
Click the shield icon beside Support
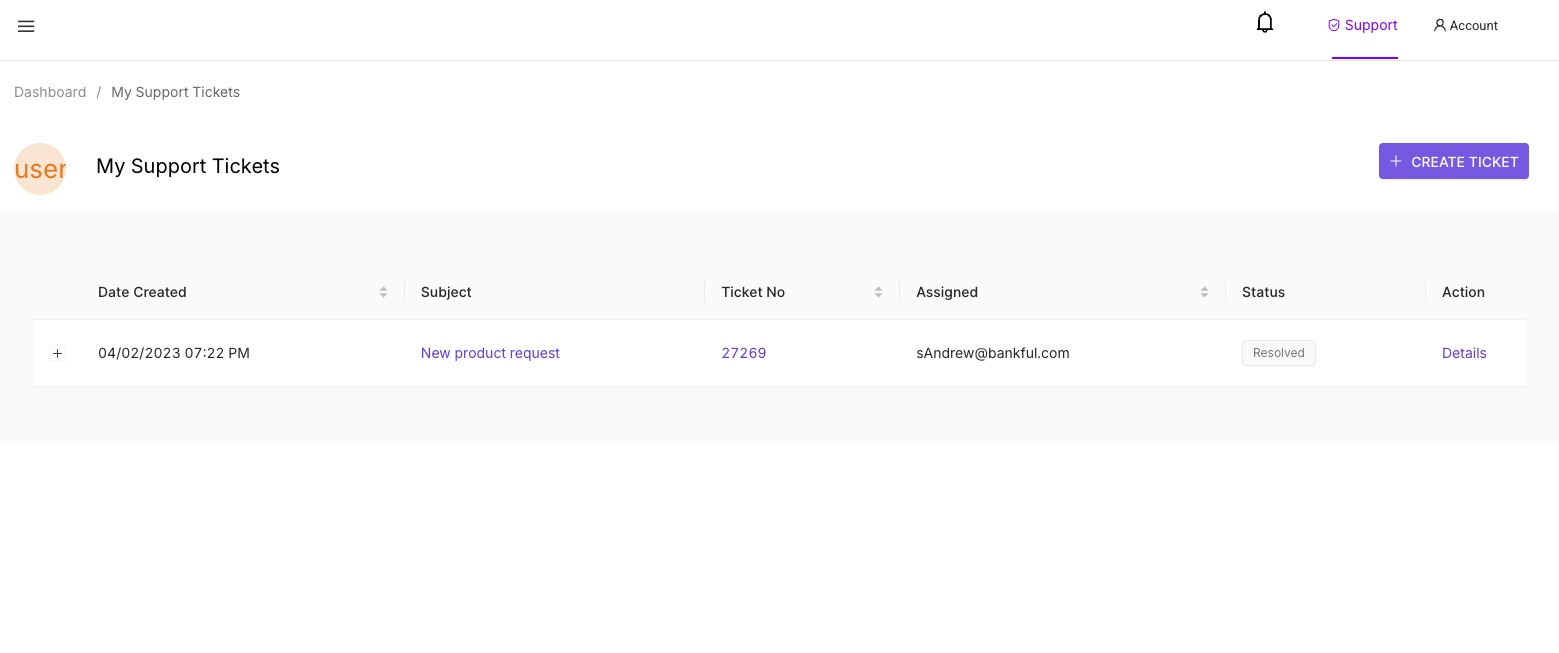coord(1333,26)
